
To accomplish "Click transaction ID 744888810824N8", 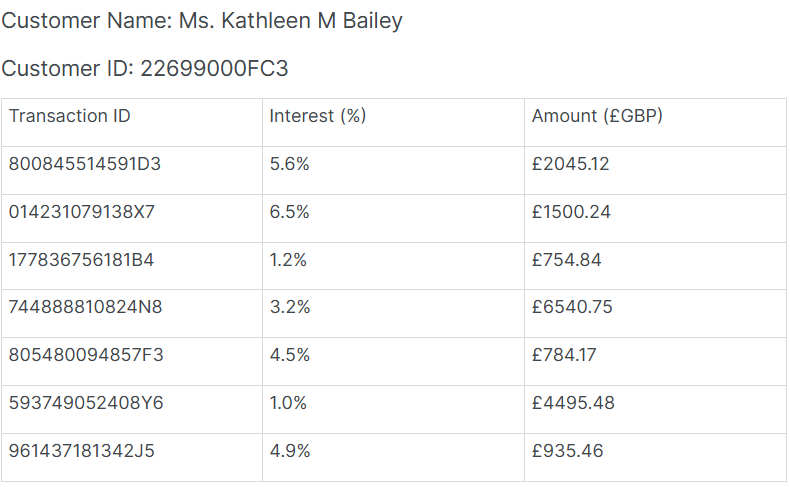I will coord(85,308).
